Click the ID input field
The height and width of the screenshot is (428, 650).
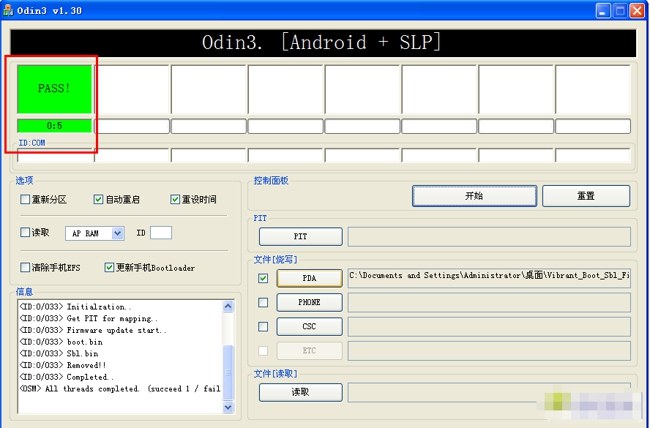click(x=161, y=233)
